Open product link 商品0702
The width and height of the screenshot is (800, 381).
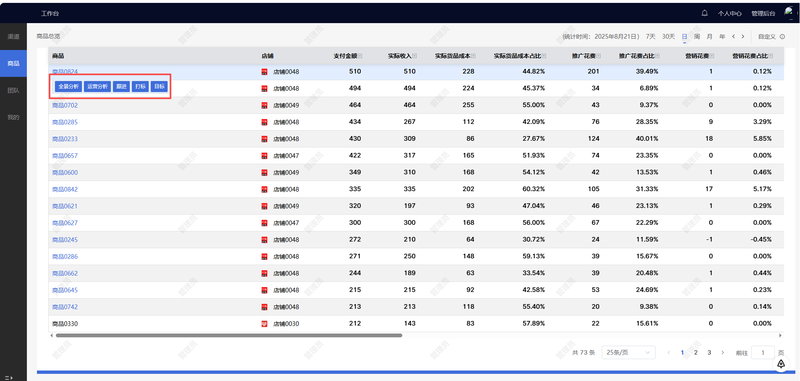65,106
